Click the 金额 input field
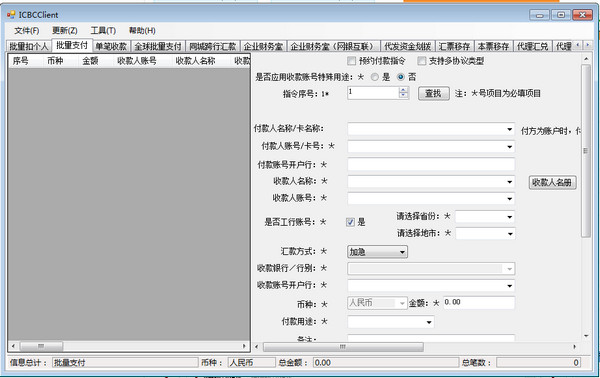 479,303
